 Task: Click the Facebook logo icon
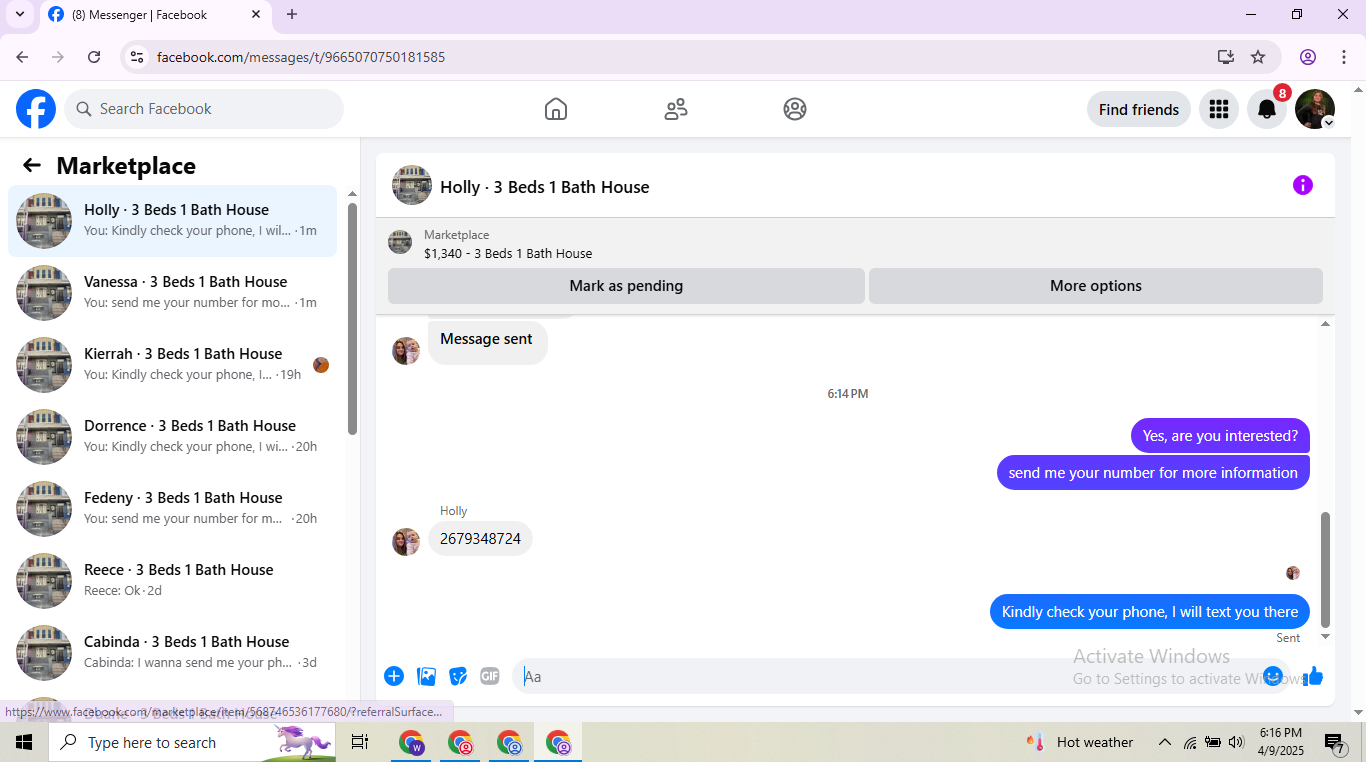(36, 109)
